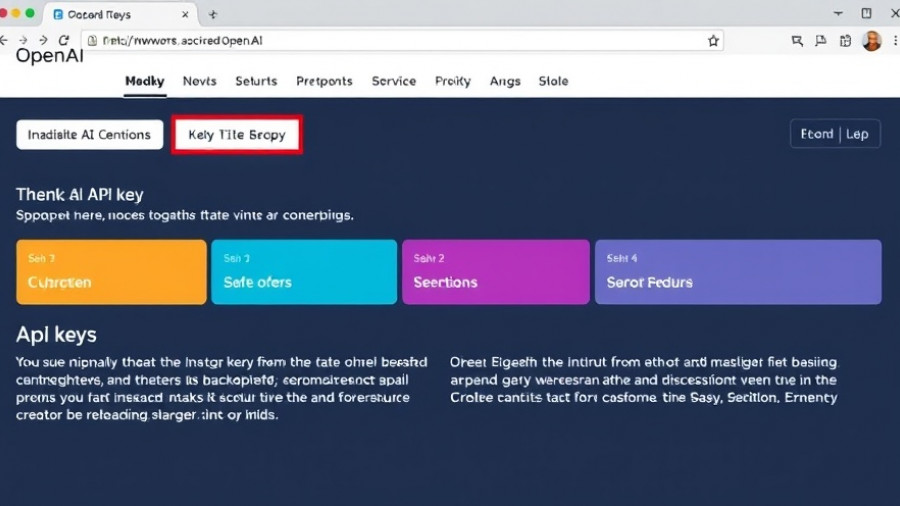The height and width of the screenshot is (506, 900).
Task: Open the cyan Safe ofers card
Action: 304,271
